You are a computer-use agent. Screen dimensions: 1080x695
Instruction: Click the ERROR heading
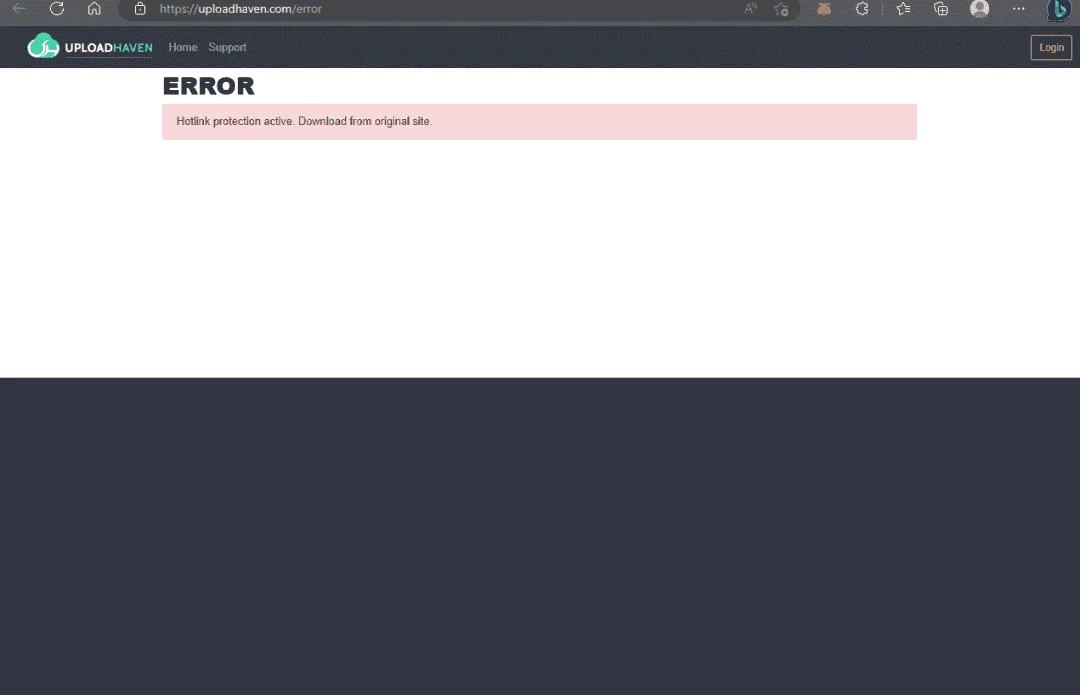tap(209, 86)
